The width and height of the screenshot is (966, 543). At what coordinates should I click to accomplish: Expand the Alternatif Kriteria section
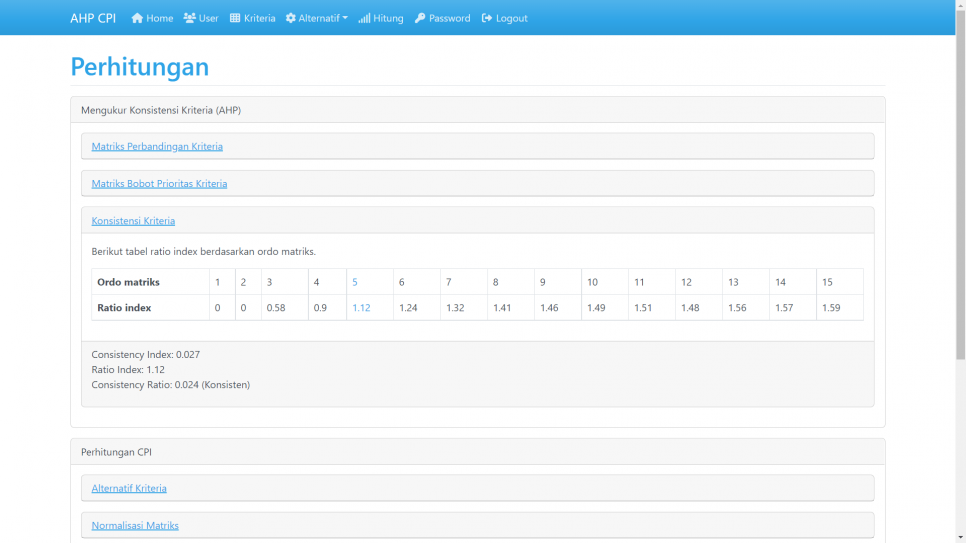[129, 488]
